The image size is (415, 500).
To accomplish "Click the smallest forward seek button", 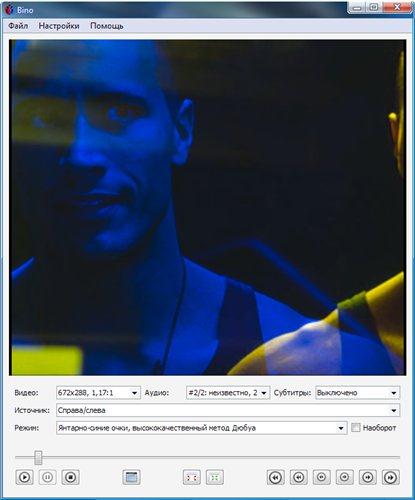I will (345, 477).
